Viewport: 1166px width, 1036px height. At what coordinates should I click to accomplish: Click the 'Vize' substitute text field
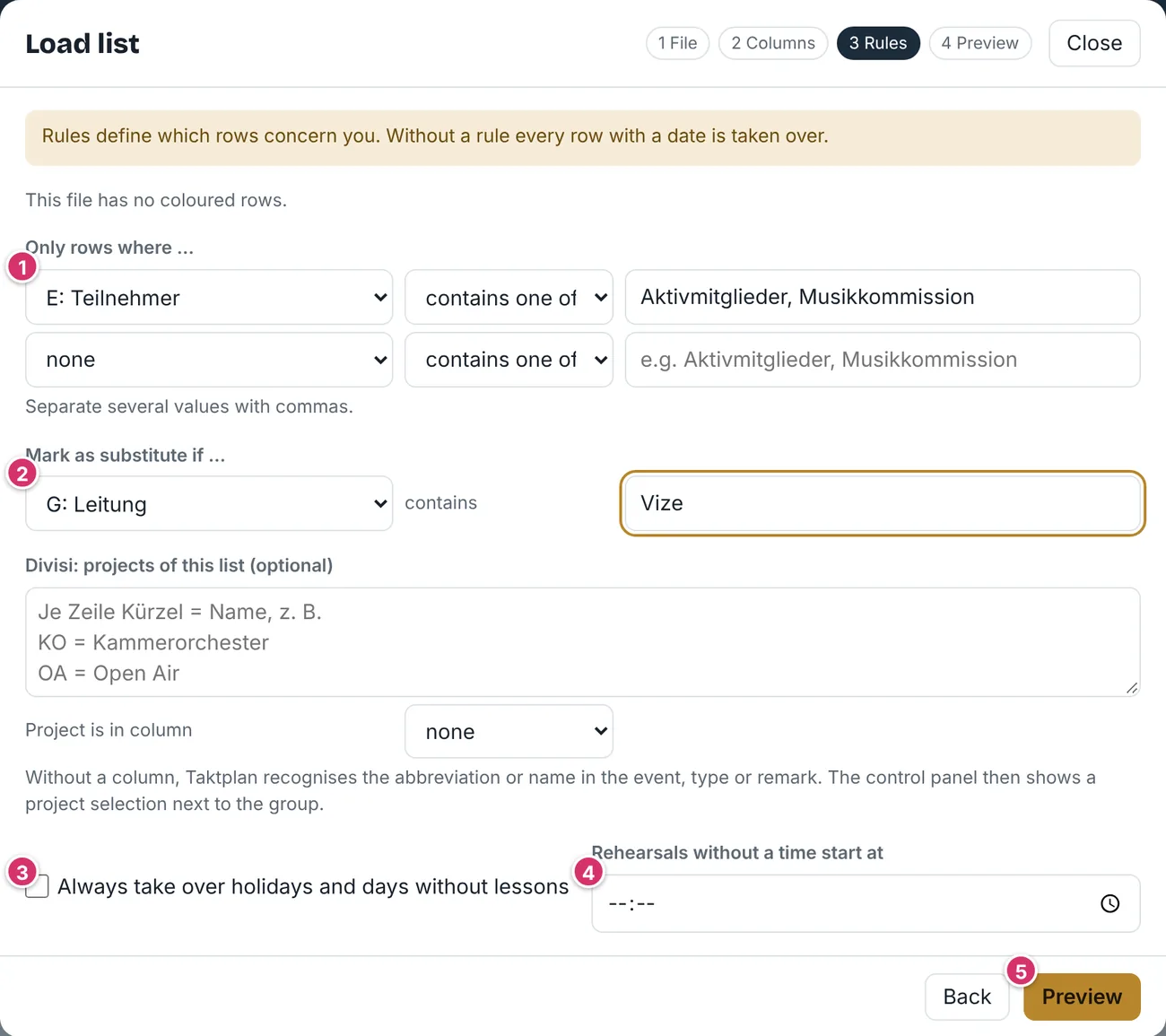[883, 503]
